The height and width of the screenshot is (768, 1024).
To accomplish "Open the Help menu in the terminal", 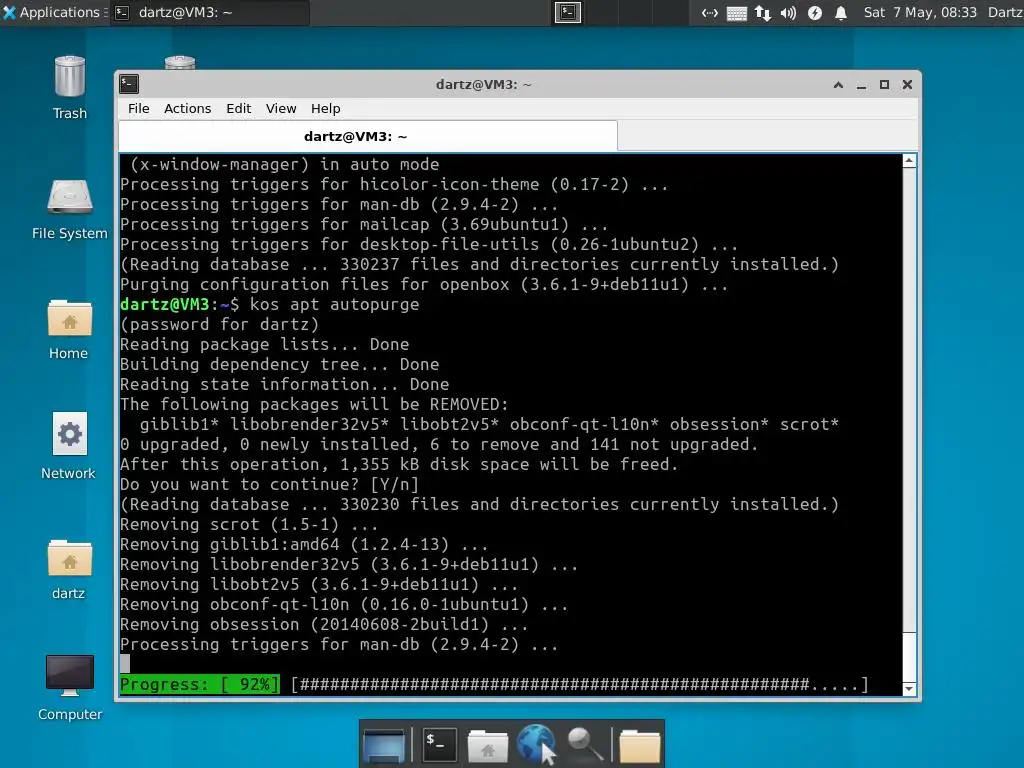I will 325,108.
